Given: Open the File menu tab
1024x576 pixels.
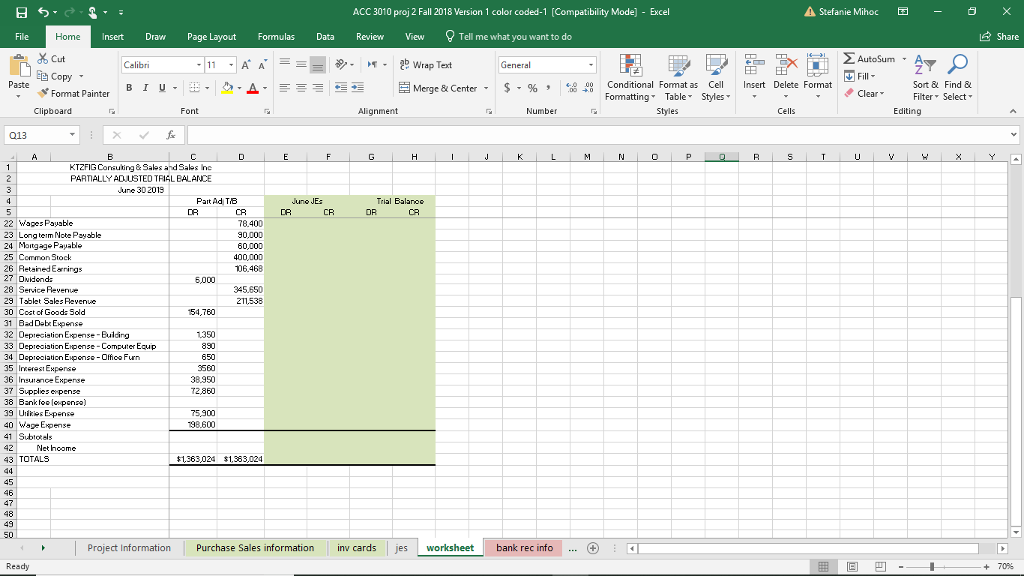Looking at the screenshot, I should coord(22,37).
